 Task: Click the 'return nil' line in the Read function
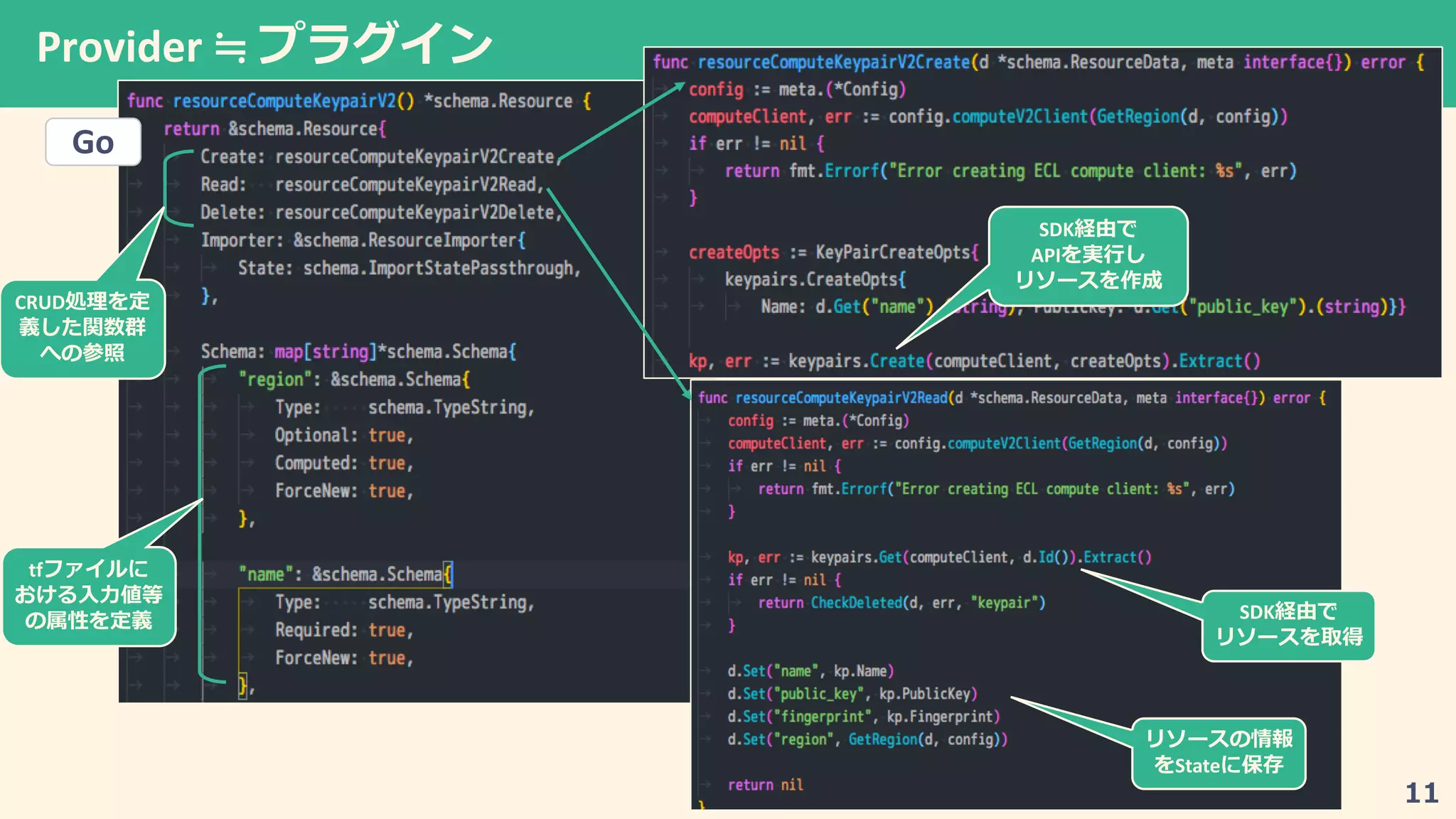click(766, 784)
